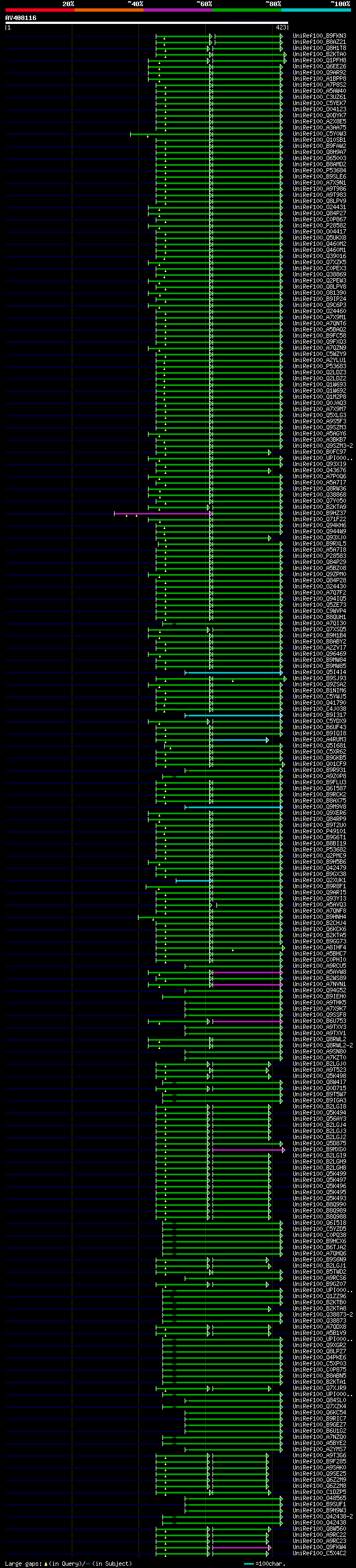
Task: Click the cyan ~100% identity legend segment
Action: point(316,10)
